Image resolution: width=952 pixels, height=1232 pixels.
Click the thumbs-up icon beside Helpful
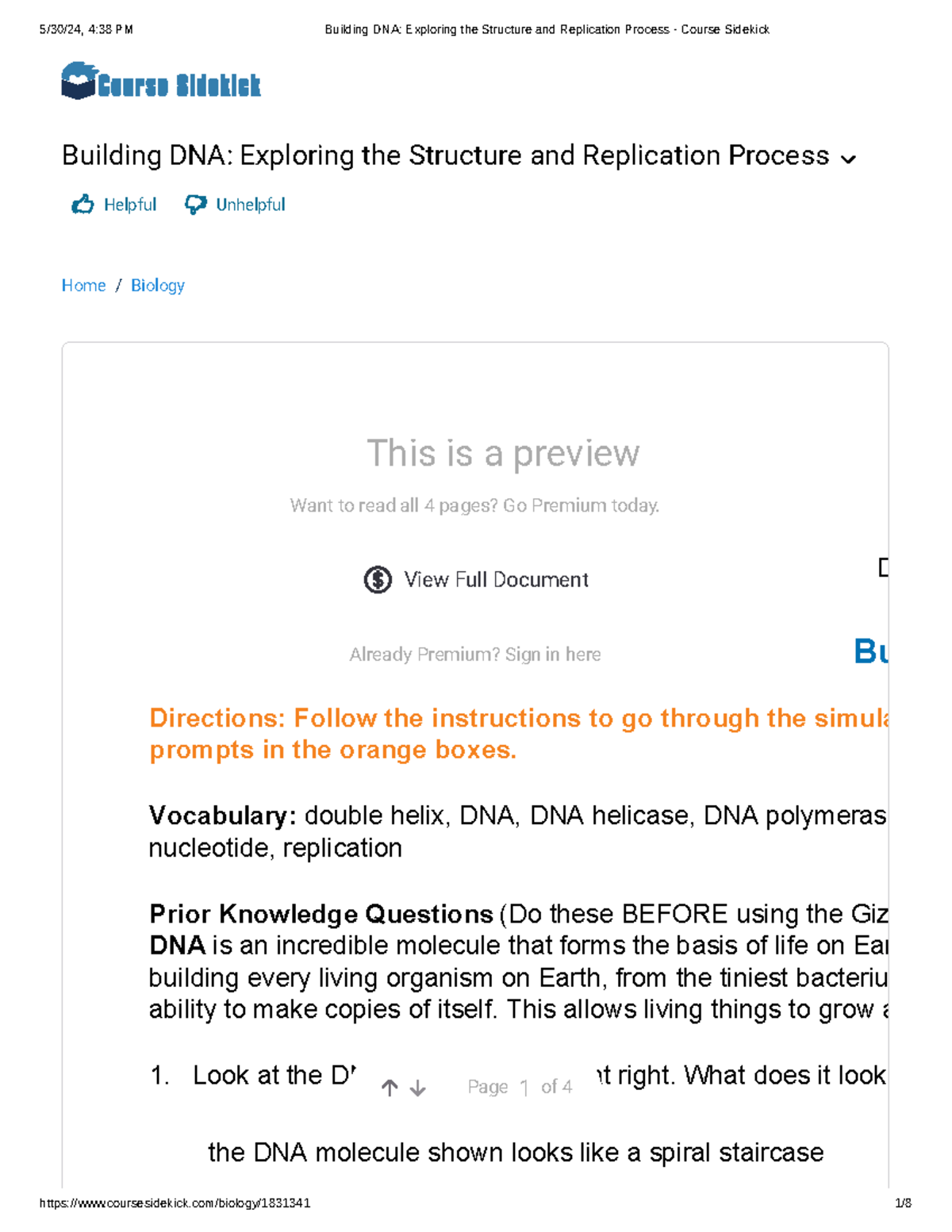(x=82, y=204)
